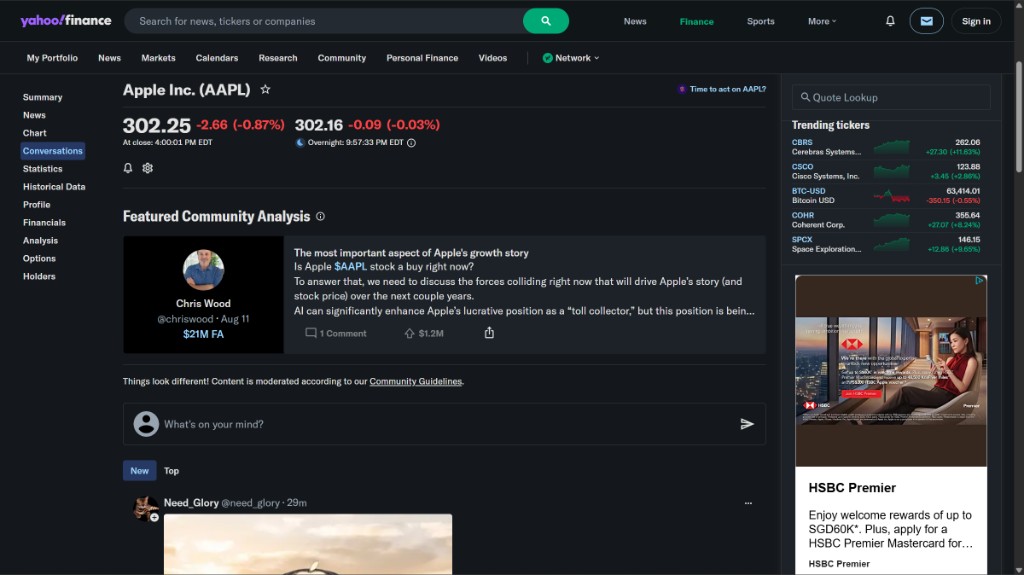Switch to Top posts tab
This screenshot has width=1024, height=575.
pos(171,470)
